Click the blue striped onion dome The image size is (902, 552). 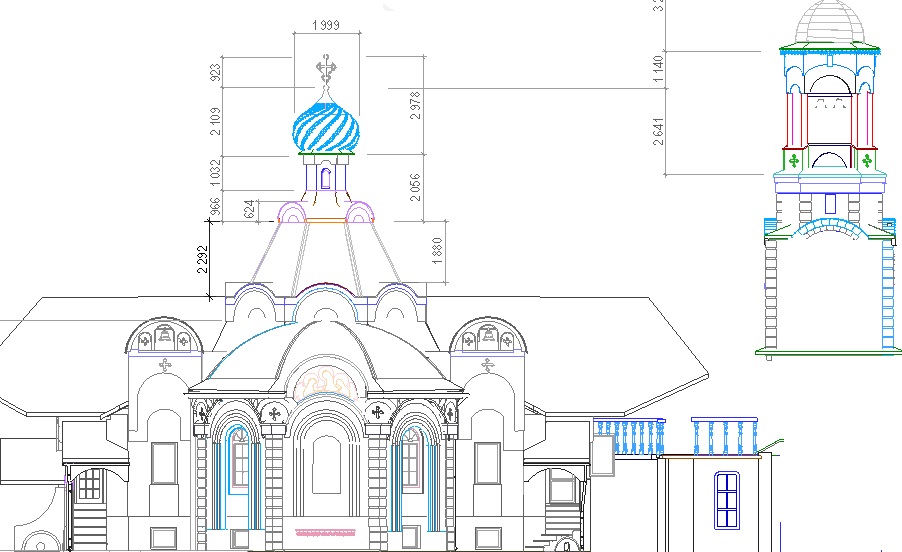tap(326, 127)
